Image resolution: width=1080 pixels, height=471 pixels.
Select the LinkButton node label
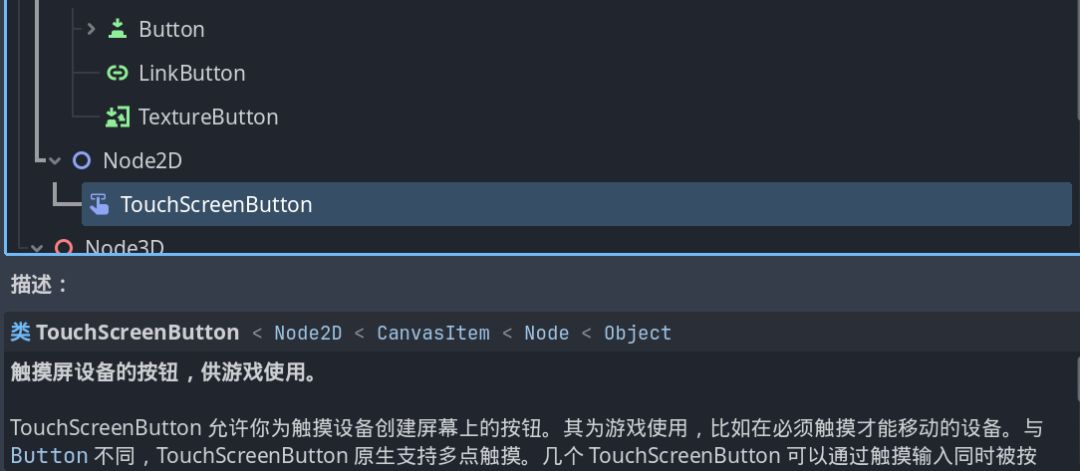[x=191, y=73]
